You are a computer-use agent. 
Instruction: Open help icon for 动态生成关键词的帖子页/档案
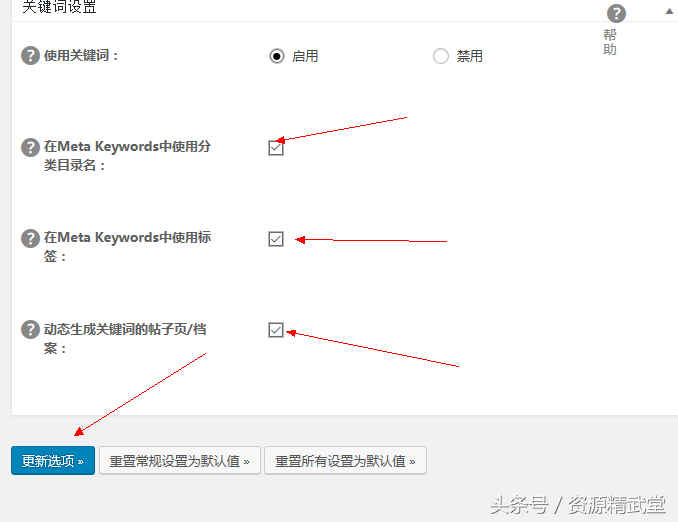30,330
